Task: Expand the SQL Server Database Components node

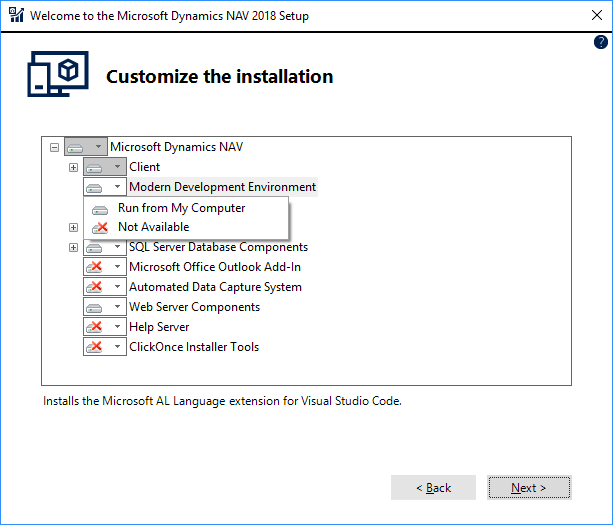Action: tap(73, 247)
